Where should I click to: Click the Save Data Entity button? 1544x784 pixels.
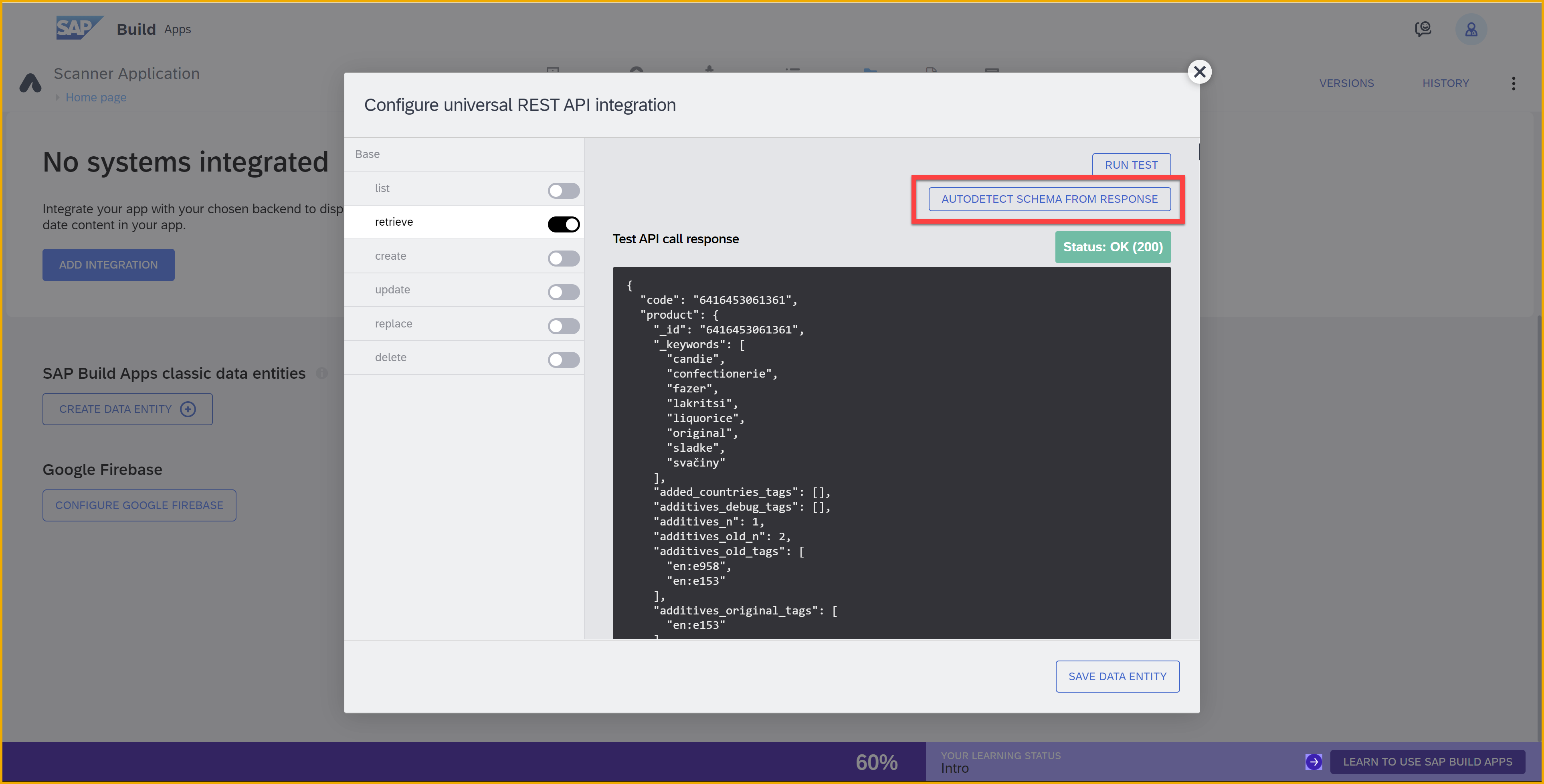1117,676
